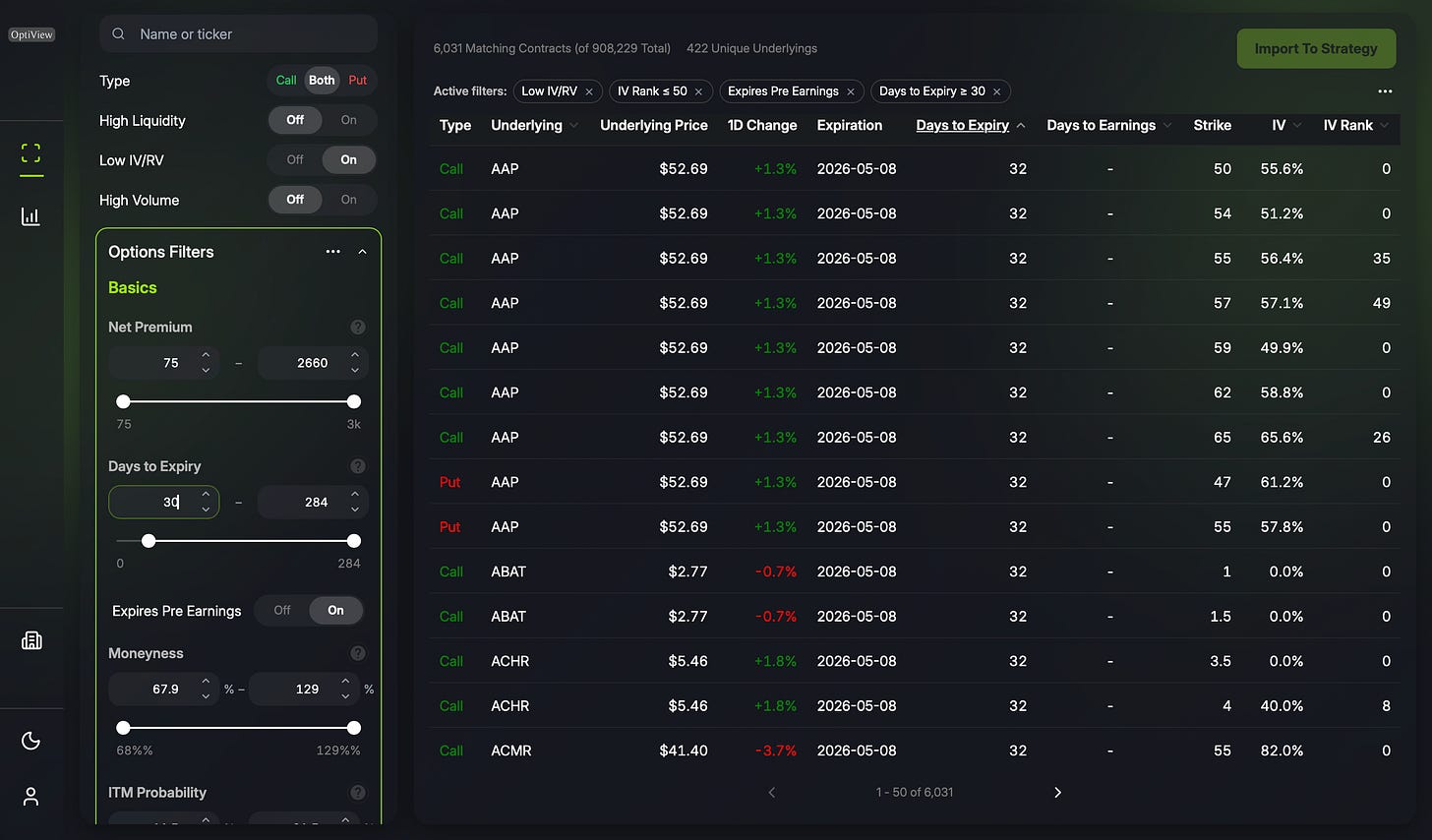The height and width of the screenshot is (840, 1432).
Task: Open the Options Filters three-dot menu
Action: [333, 252]
